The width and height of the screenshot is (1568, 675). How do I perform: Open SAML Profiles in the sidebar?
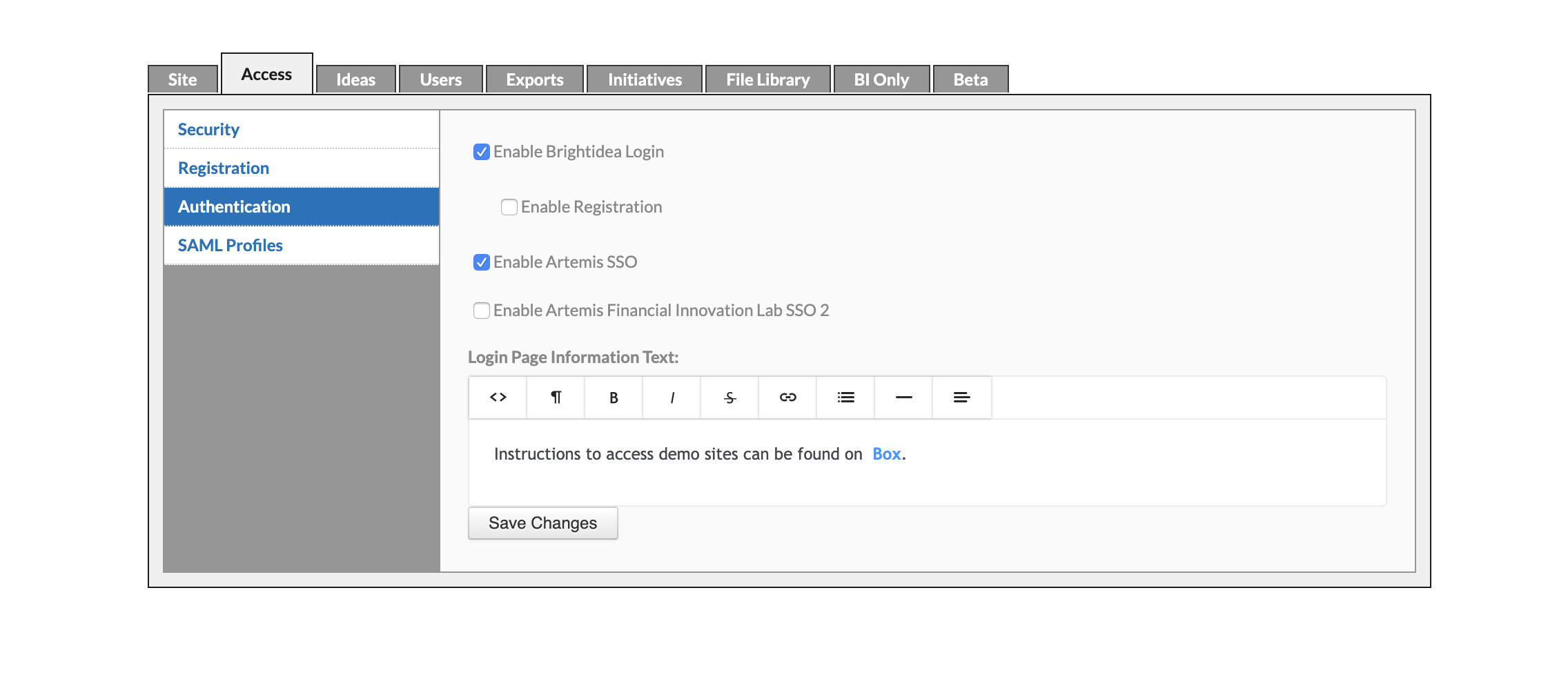pos(302,245)
